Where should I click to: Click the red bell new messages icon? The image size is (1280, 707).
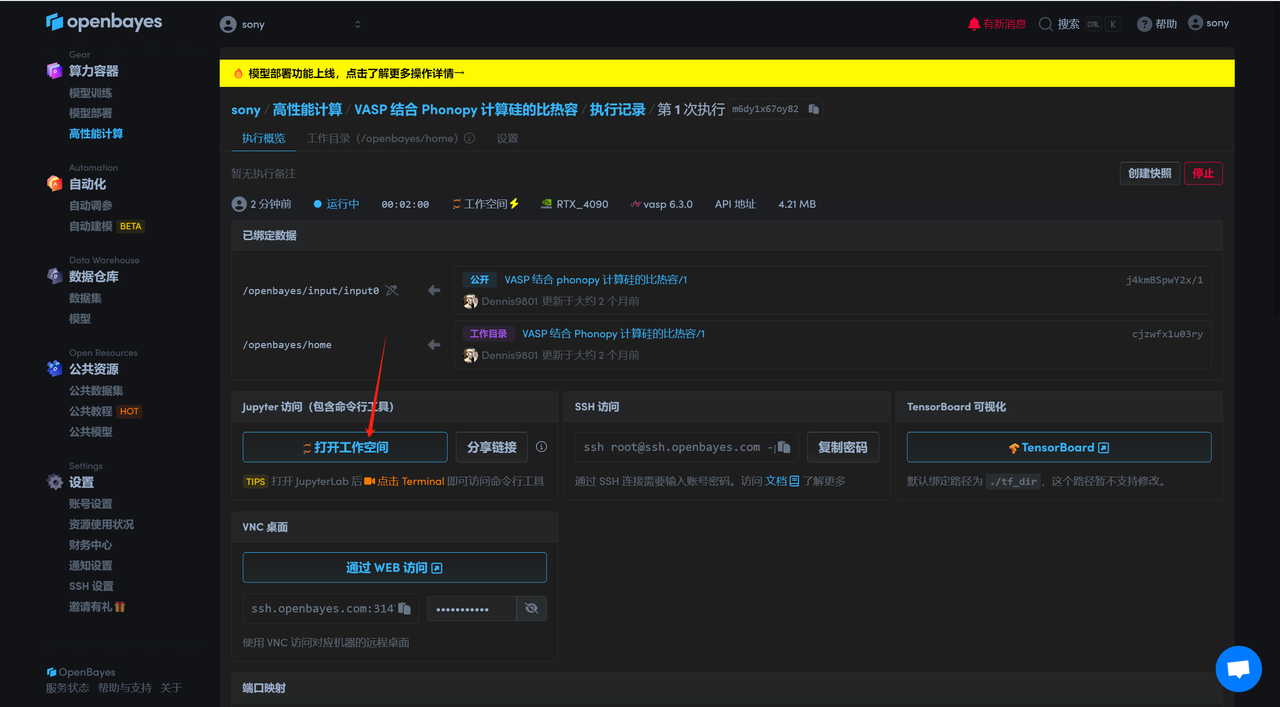tap(974, 24)
